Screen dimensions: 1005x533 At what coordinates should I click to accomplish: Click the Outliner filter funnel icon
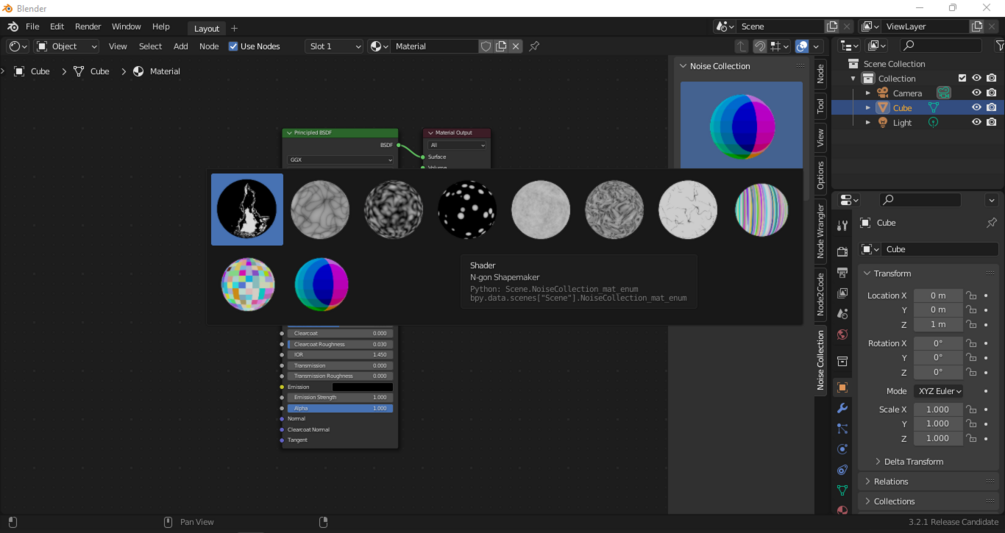(x=999, y=45)
